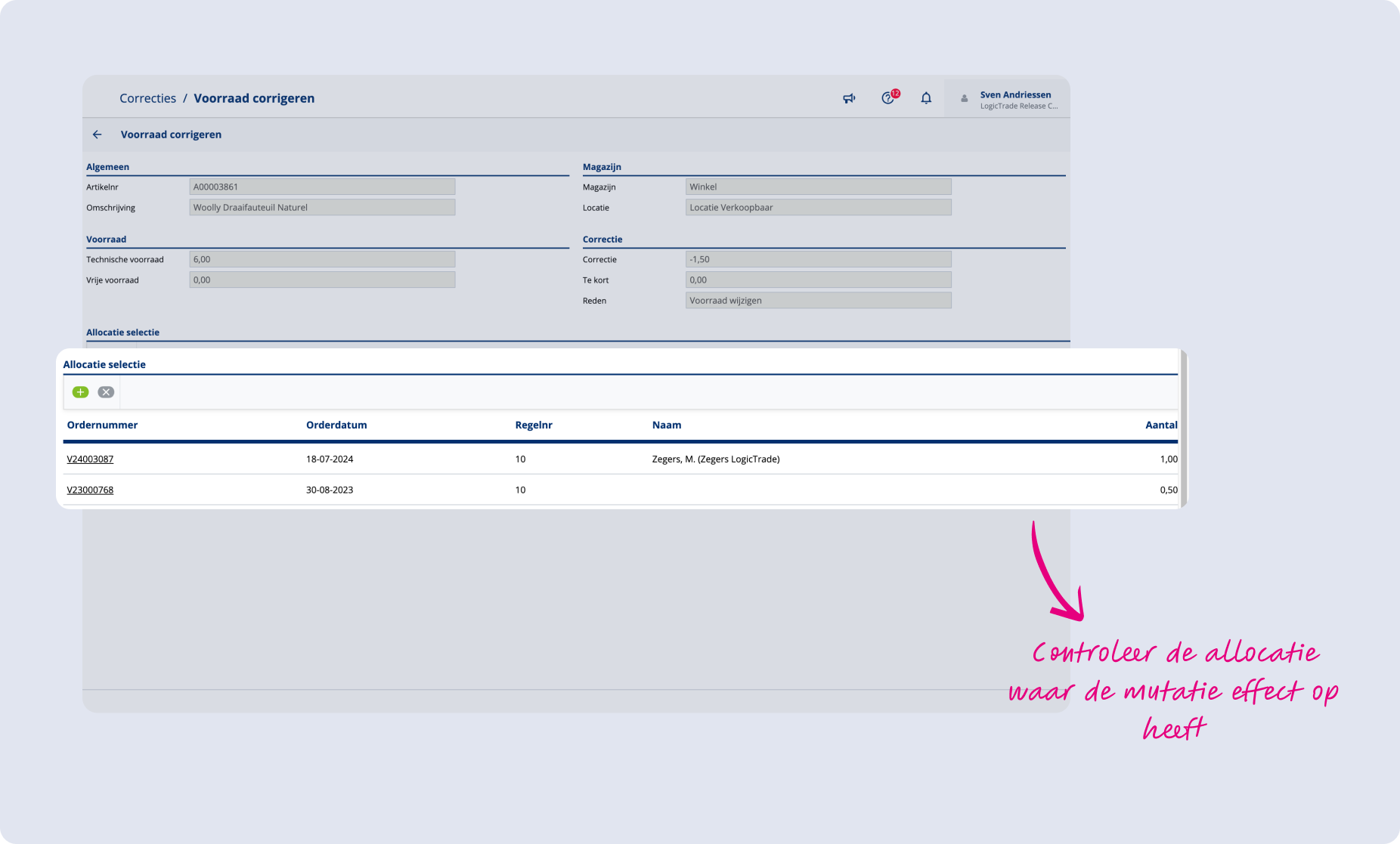
Task: Click the Locatie field
Action: [x=818, y=208]
